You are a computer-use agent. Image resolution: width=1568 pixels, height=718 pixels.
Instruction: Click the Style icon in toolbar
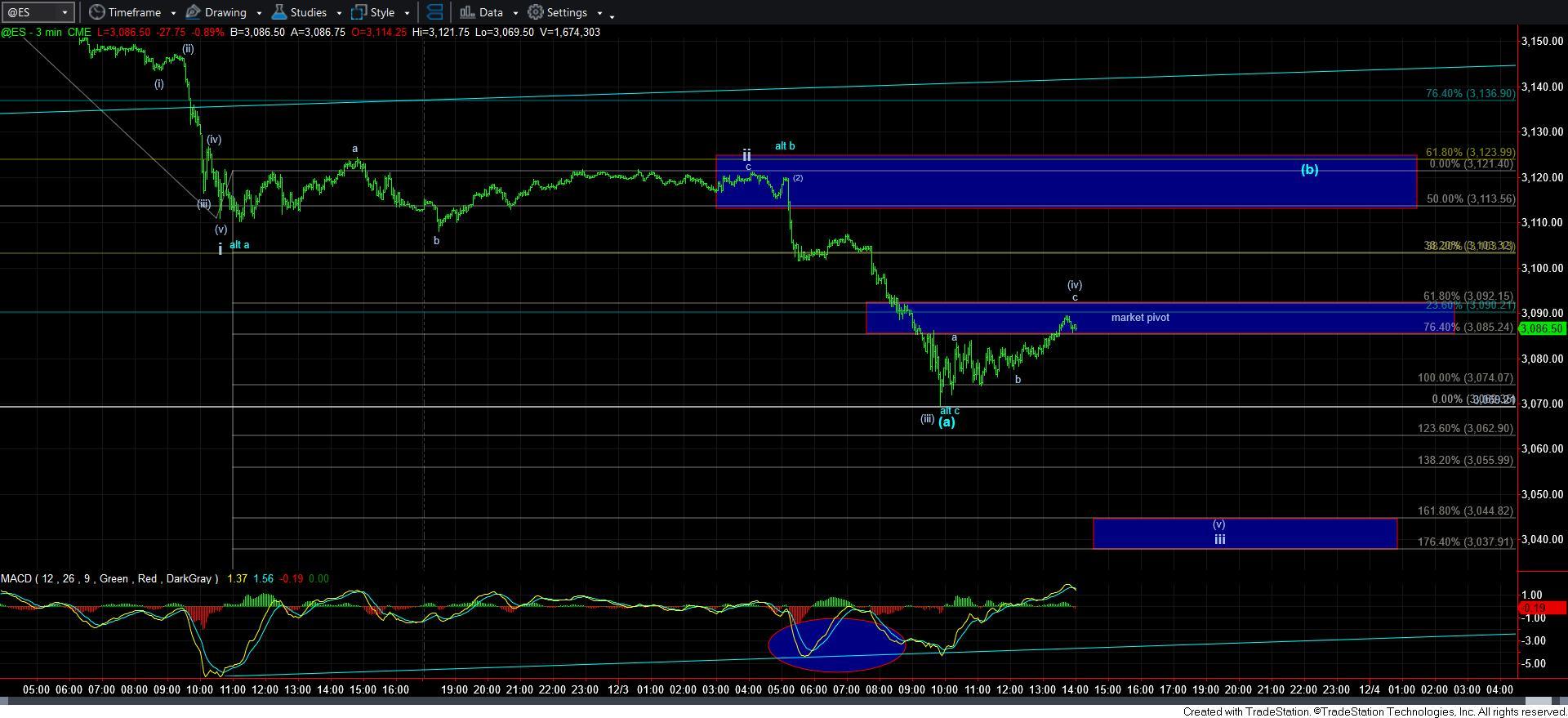(x=358, y=12)
